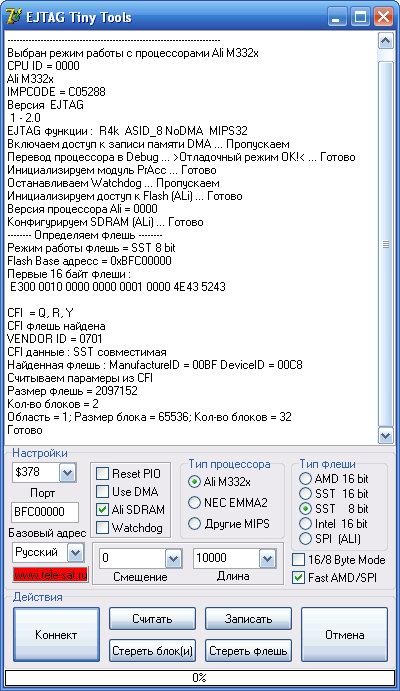Click the log line 'Flash Base адресс = 0xBFC00000'

coord(89,261)
